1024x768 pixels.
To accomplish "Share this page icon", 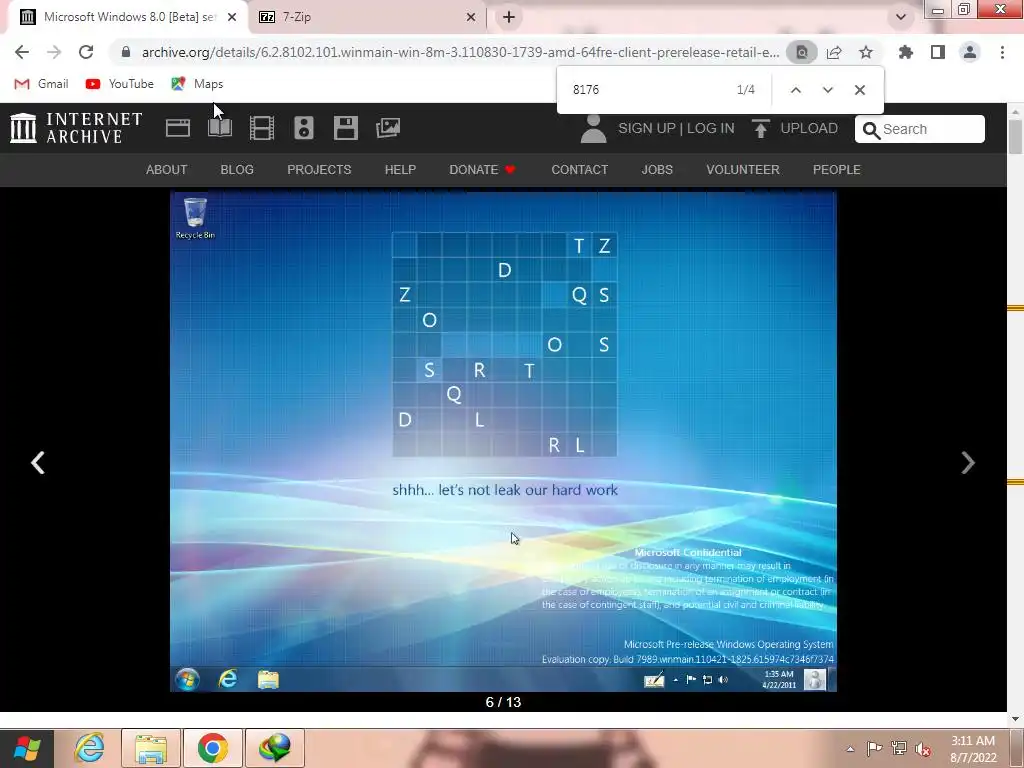I will coord(834,52).
